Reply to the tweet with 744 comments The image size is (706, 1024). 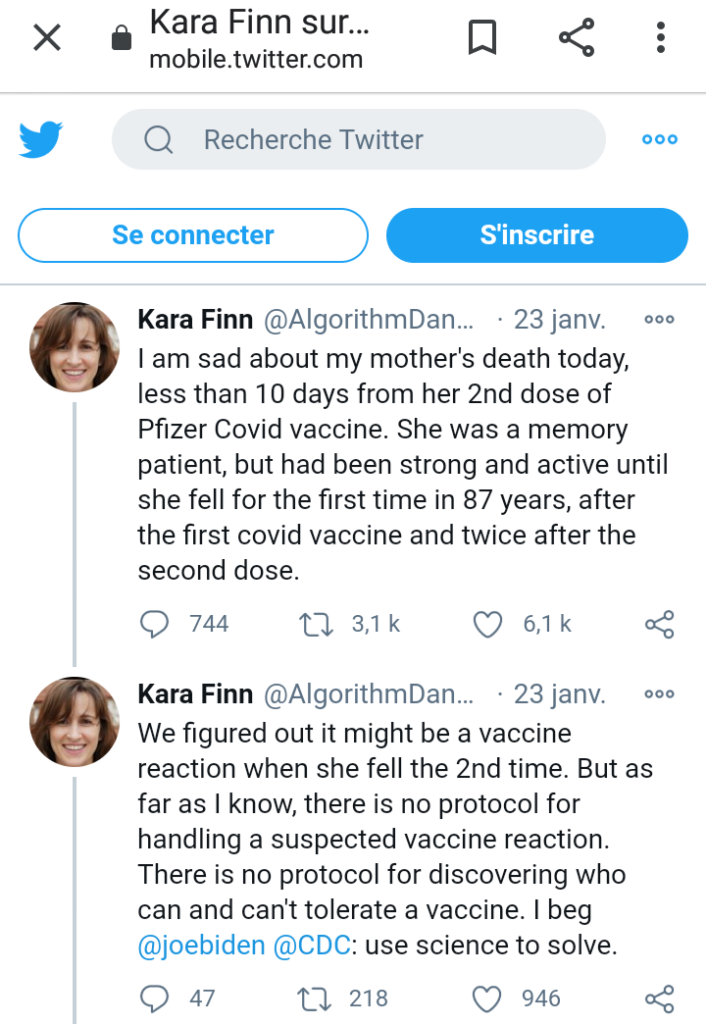coord(154,625)
